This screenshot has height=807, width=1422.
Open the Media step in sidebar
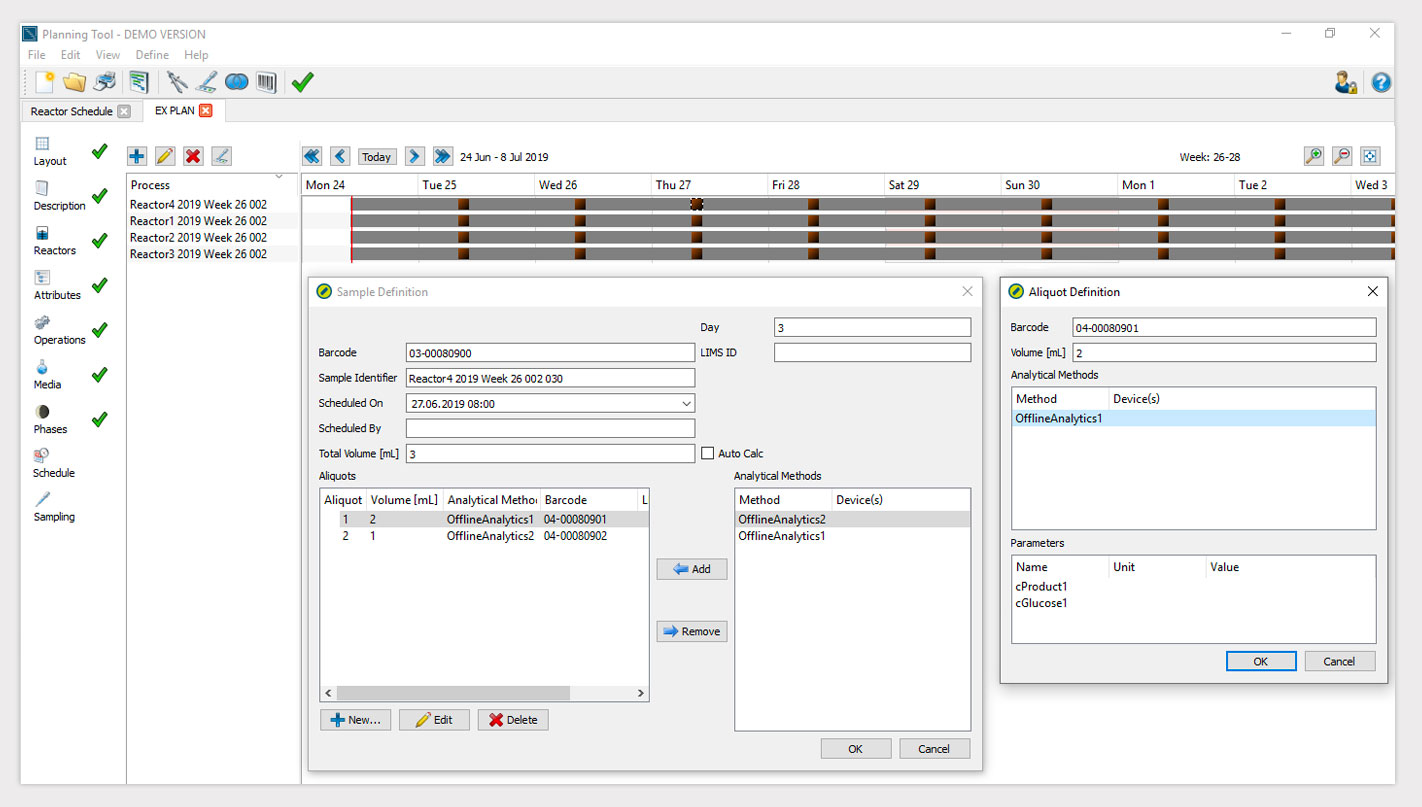[47, 375]
